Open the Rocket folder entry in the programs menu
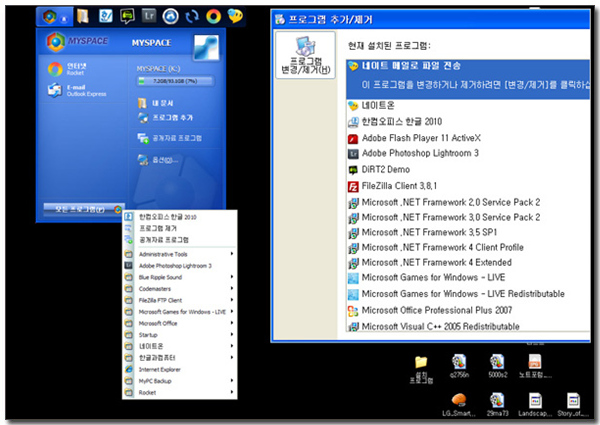 [179, 392]
